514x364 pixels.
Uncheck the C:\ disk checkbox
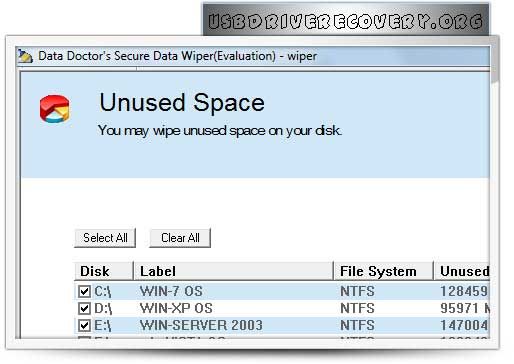[x=84, y=291]
